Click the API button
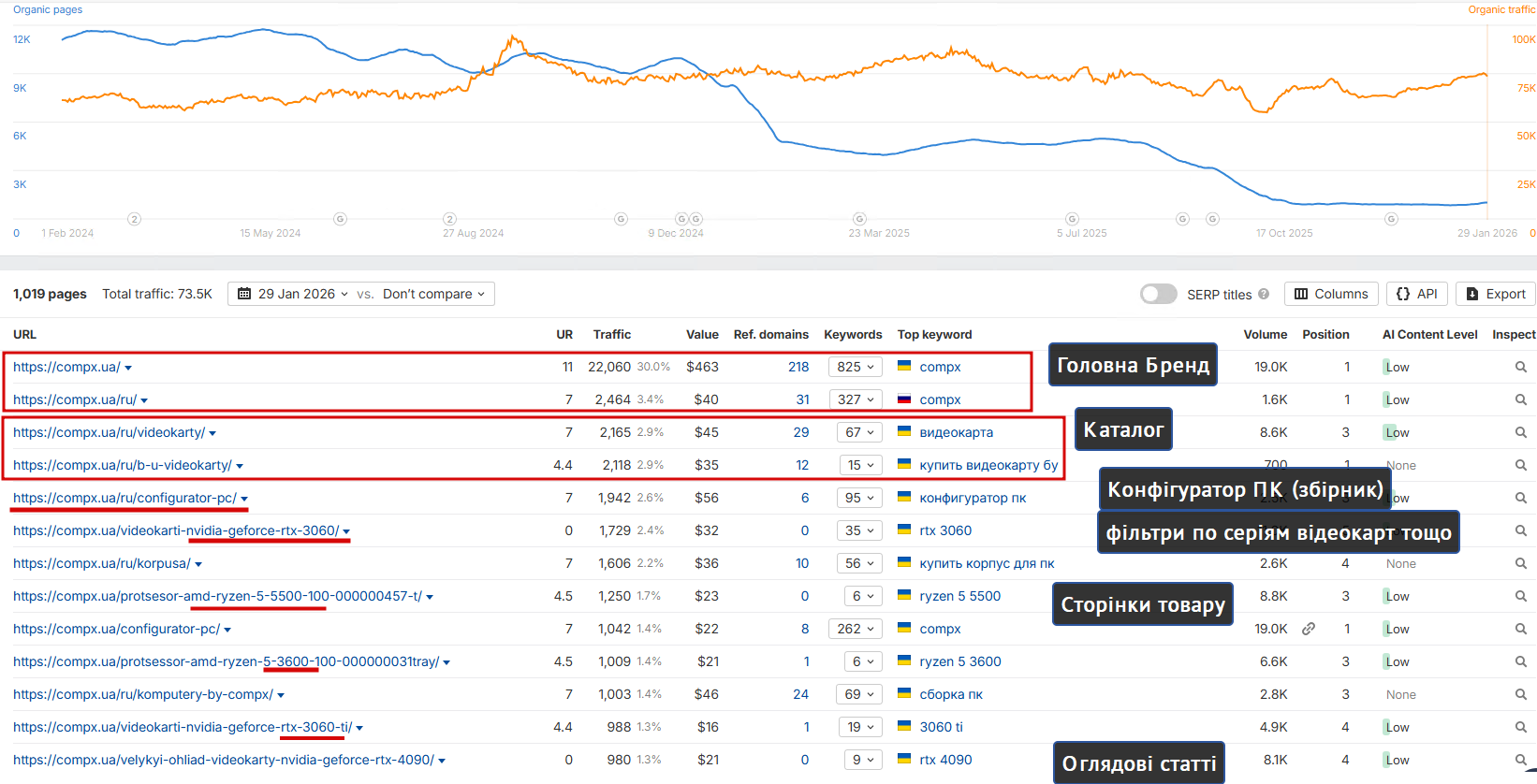1537x784 pixels. 1417,294
